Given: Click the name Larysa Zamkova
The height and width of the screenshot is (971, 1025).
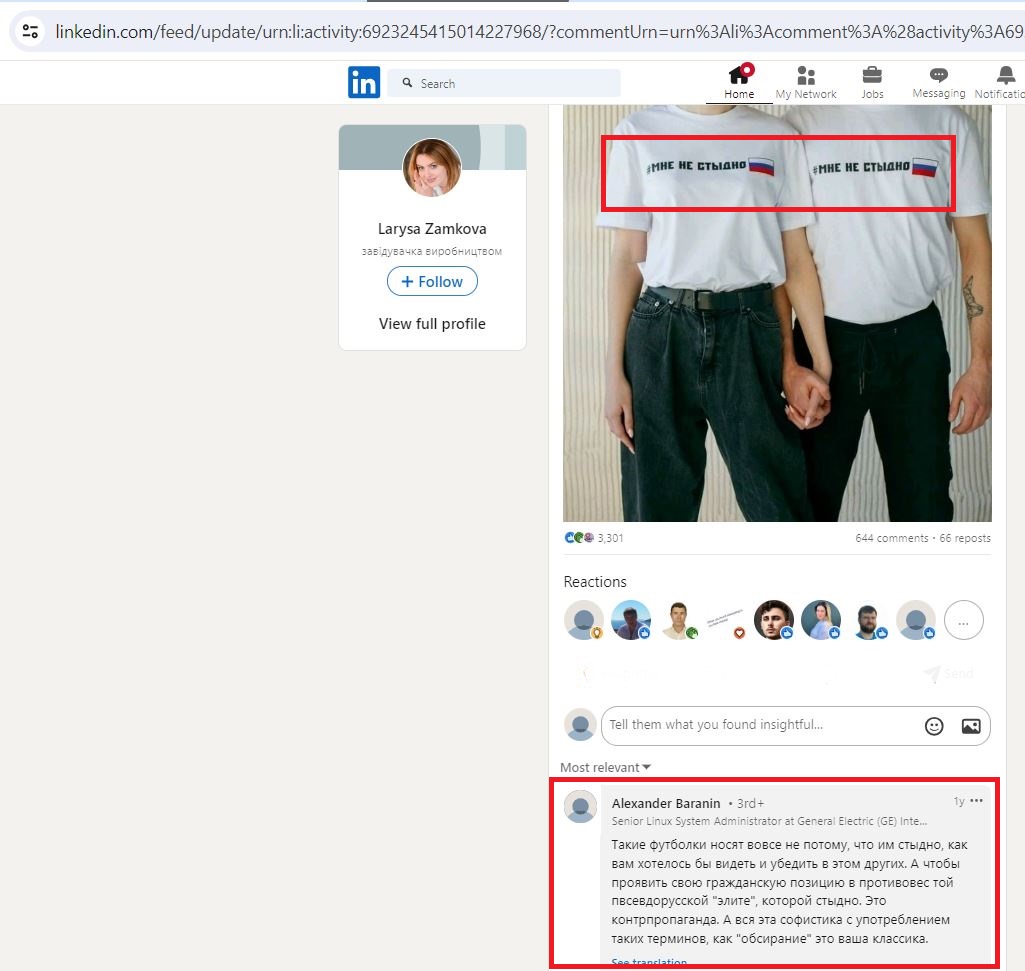Looking at the screenshot, I should (x=432, y=229).
